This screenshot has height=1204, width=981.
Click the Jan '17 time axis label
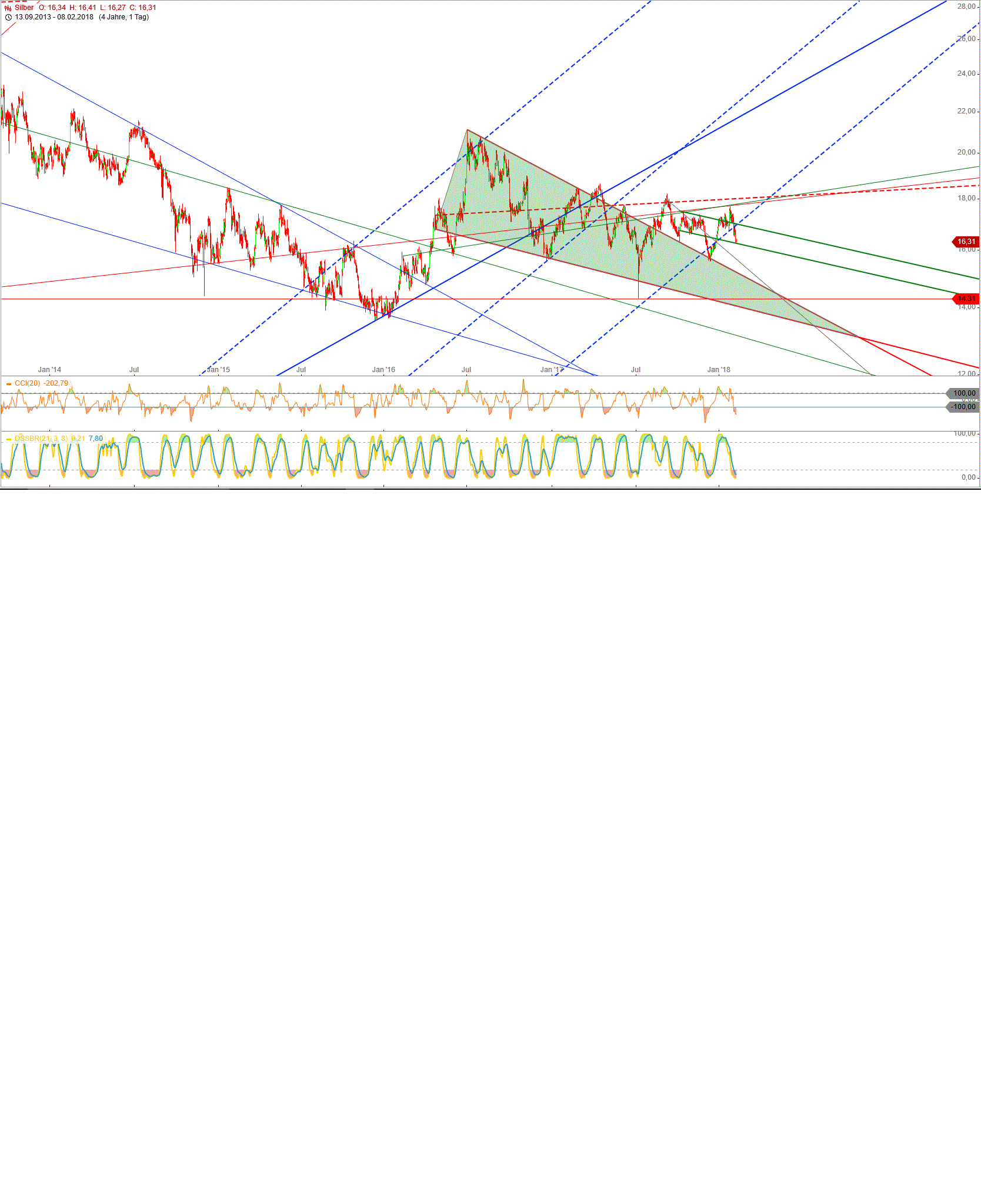pyautogui.click(x=552, y=370)
